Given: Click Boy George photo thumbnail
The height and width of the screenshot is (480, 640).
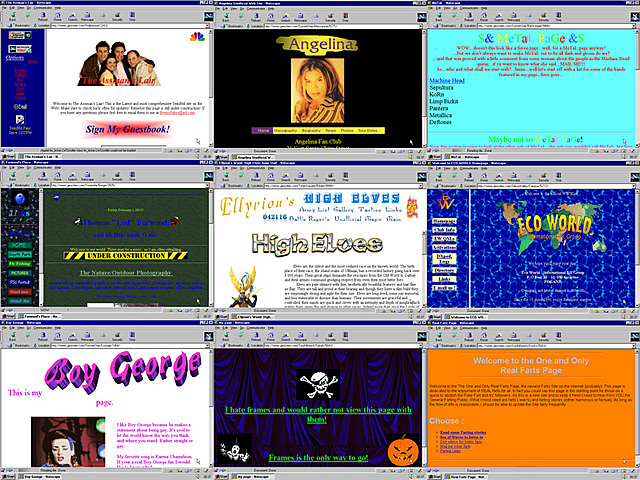Looking at the screenshot, I should [68, 442].
